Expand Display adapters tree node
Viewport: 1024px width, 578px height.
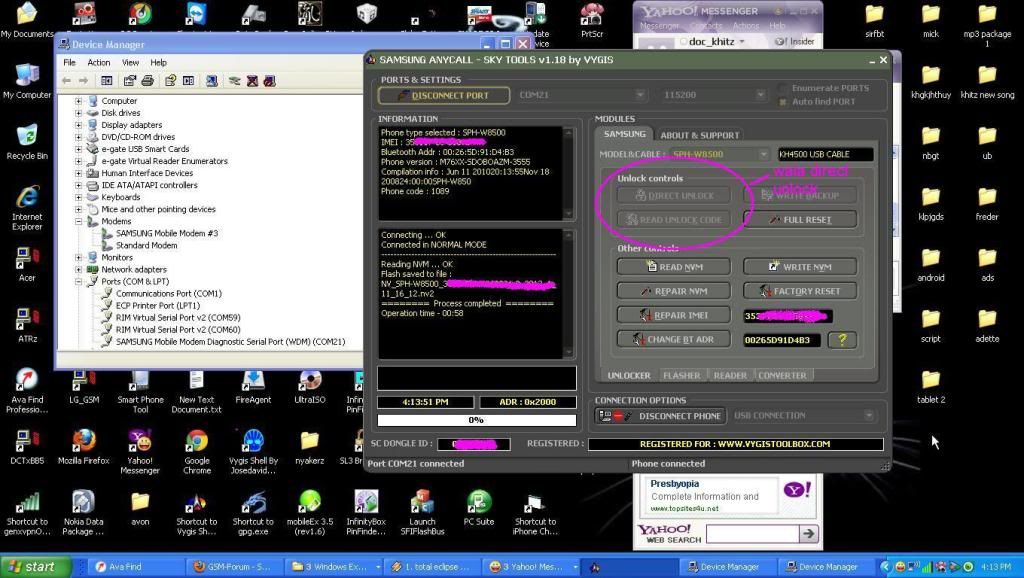tap(78, 125)
